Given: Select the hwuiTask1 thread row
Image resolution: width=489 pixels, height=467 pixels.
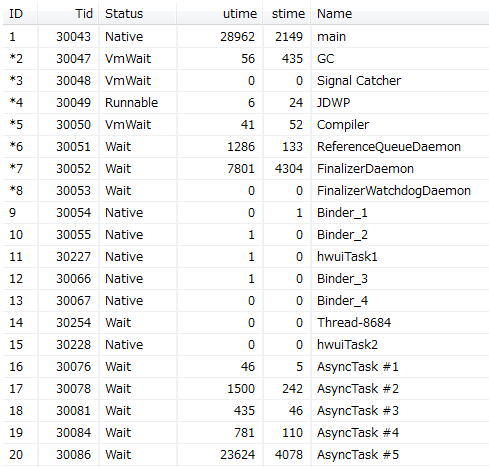Looking at the screenshot, I should pyautogui.click(x=246, y=256).
